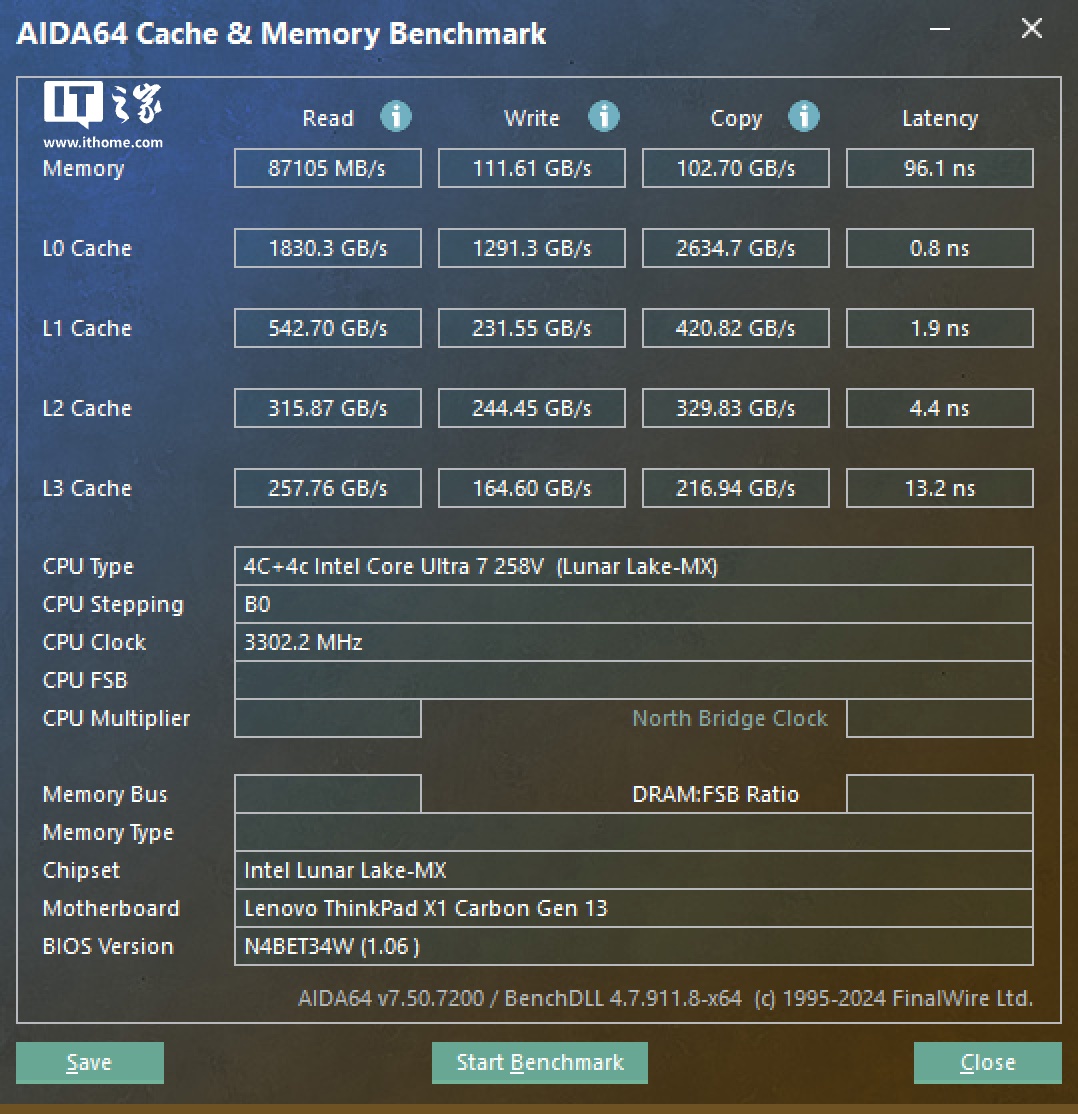This screenshot has height=1114, width=1078.
Task: Click the CPU Clock 3302.2 MHz field
Action: [633, 642]
